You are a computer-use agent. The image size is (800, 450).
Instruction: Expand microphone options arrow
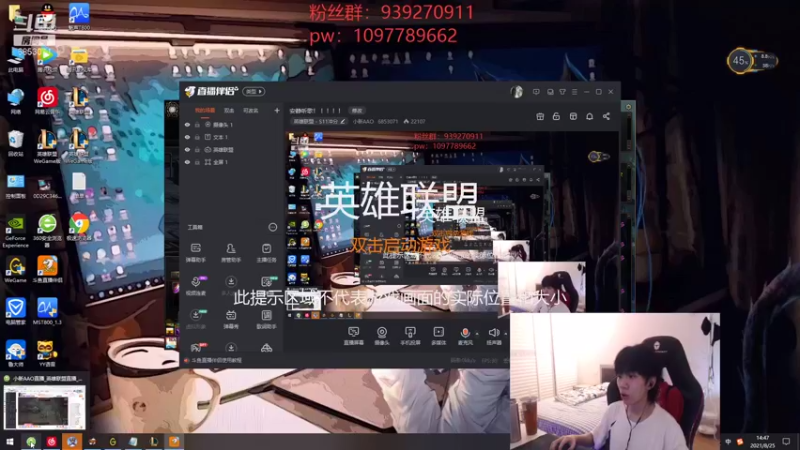tap(477, 334)
